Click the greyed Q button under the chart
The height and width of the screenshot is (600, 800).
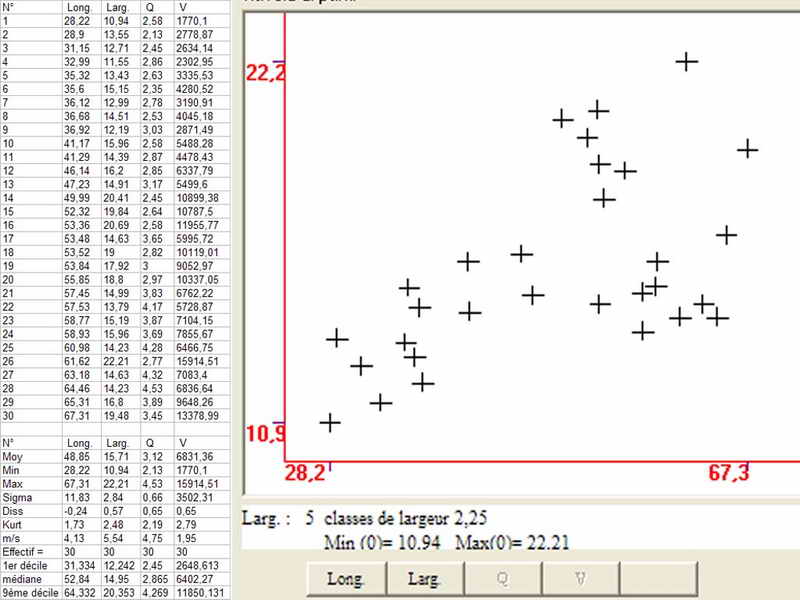click(502, 577)
